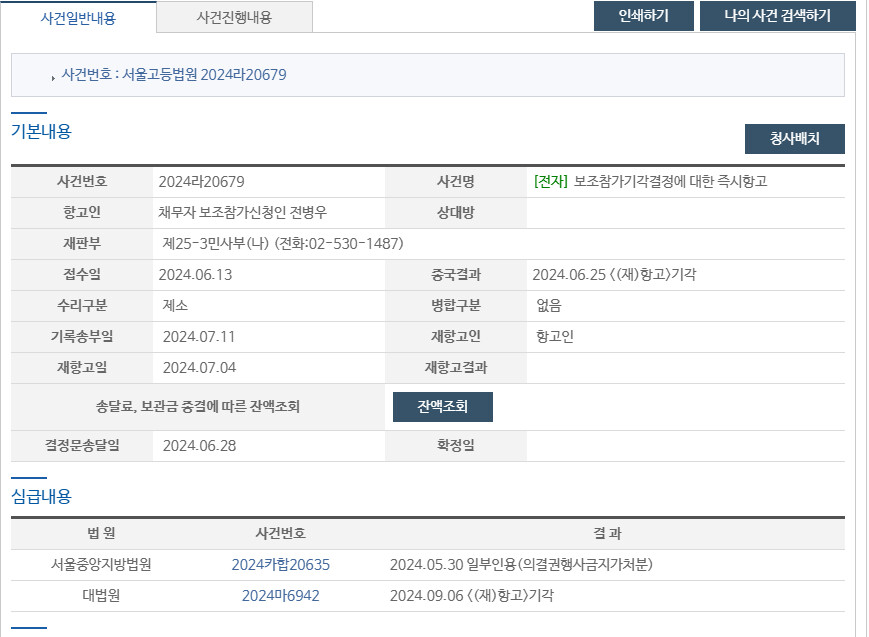Select the re-appeal date 2024.07.04
This screenshot has width=869, height=637.
click(x=199, y=368)
